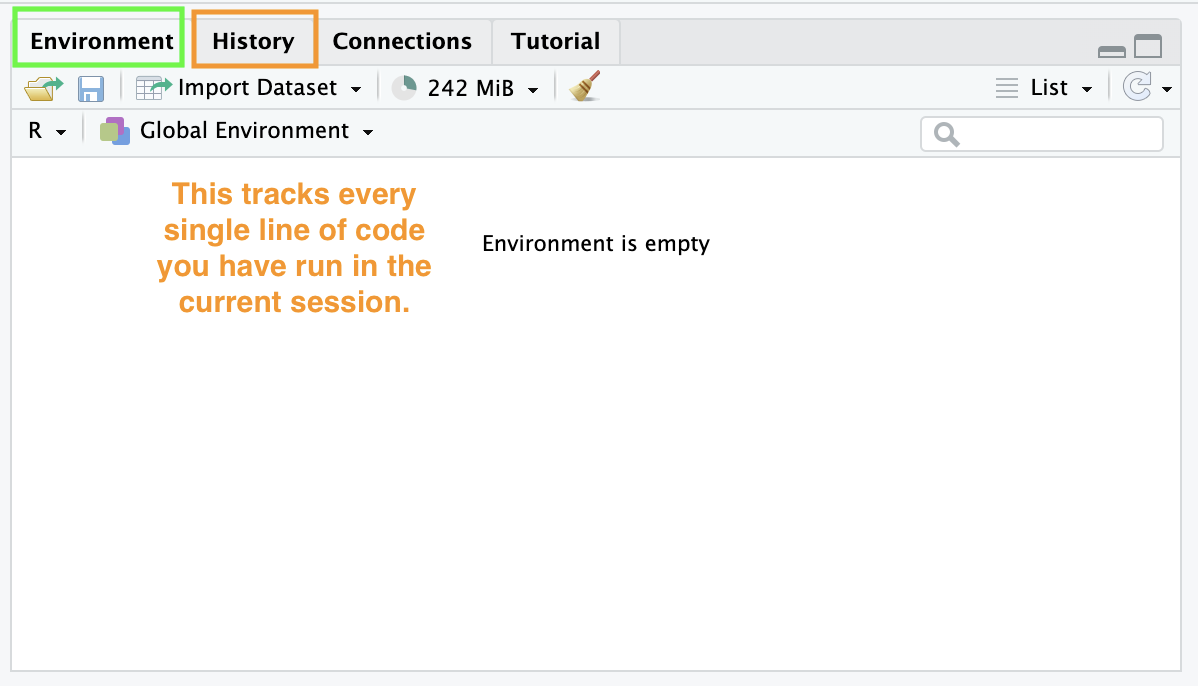
Task: Click the List view lines icon
Action: [1007, 88]
